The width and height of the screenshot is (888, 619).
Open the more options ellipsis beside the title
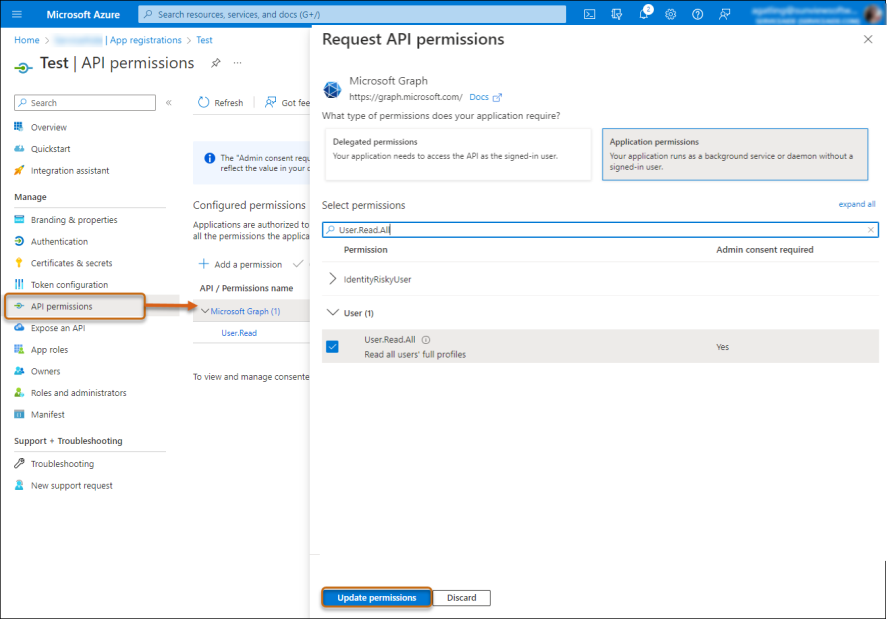point(237,63)
